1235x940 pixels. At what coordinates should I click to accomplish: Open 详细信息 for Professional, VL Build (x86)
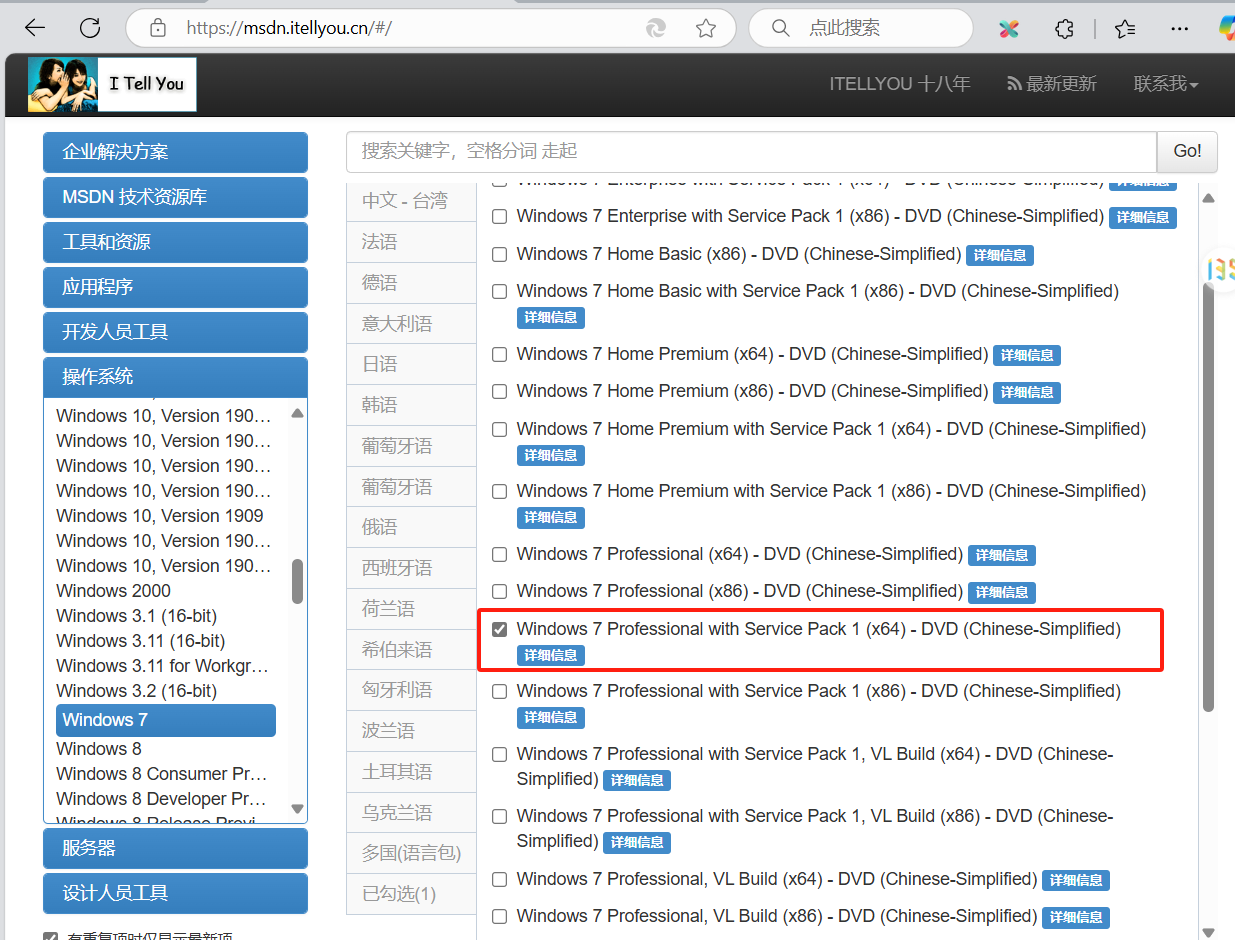click(1076, 917)
